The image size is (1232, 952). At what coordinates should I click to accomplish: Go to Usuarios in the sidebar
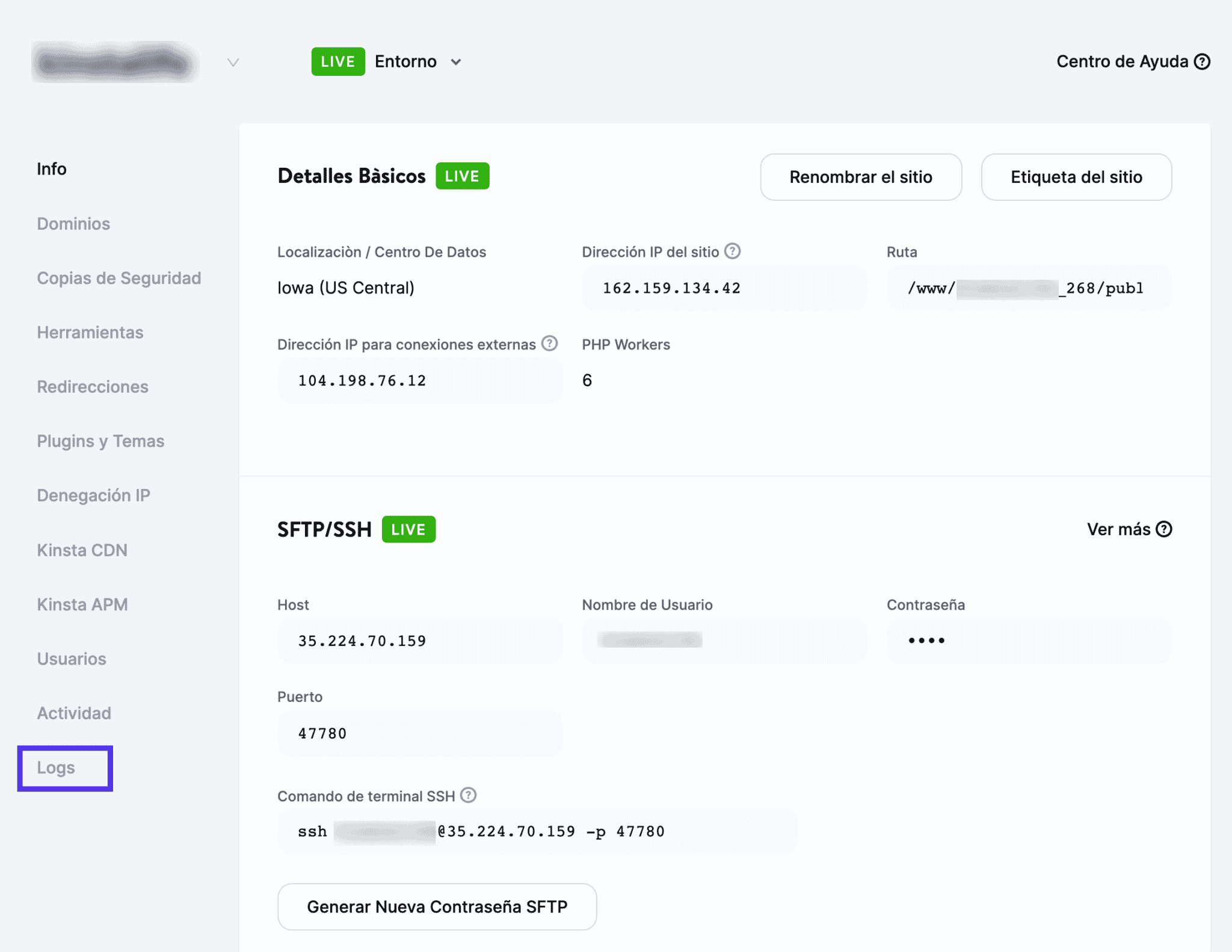tap(72, 659)
